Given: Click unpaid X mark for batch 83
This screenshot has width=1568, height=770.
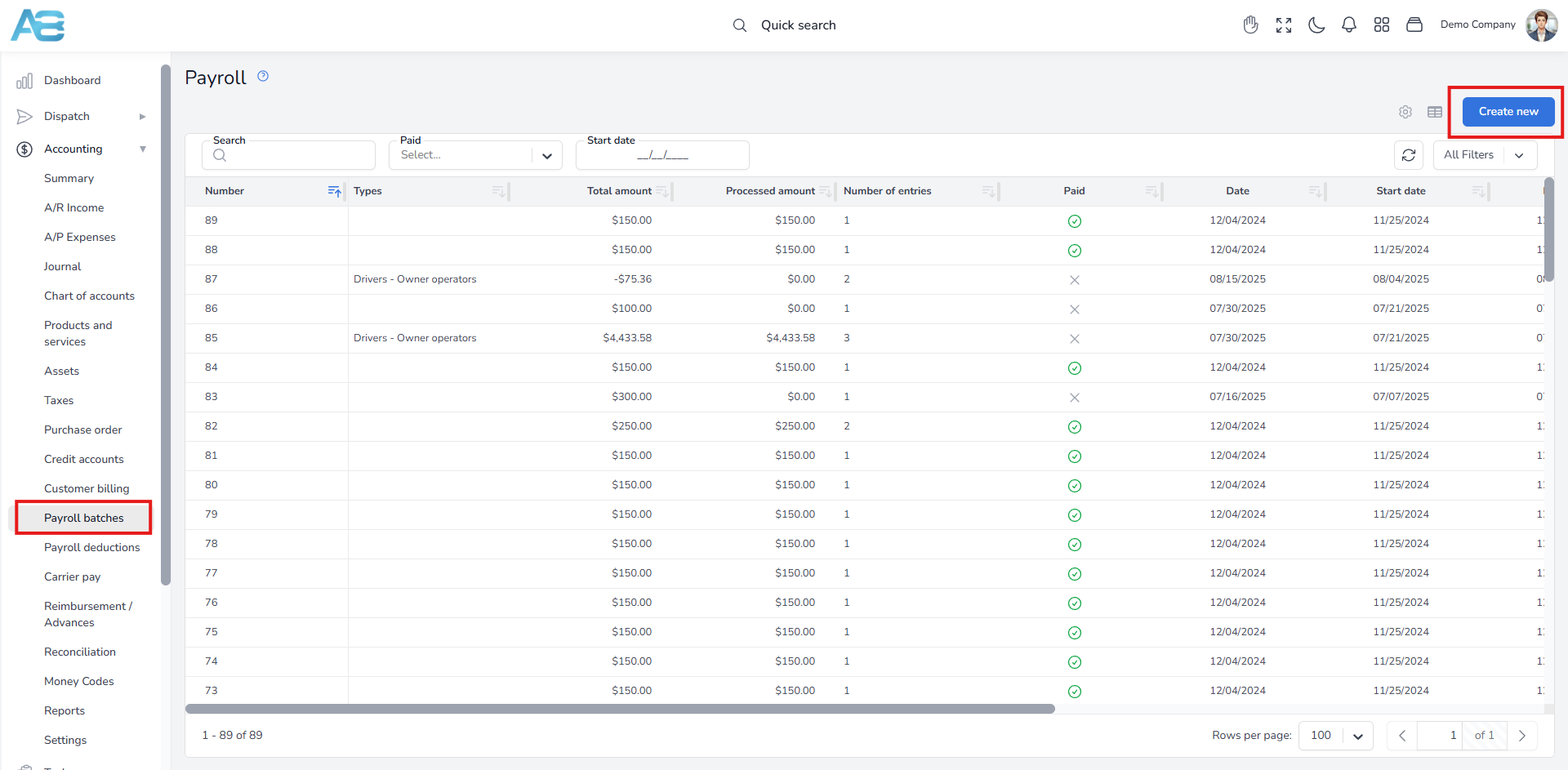Looking at the screenshot, I should tap(1075, 398).
